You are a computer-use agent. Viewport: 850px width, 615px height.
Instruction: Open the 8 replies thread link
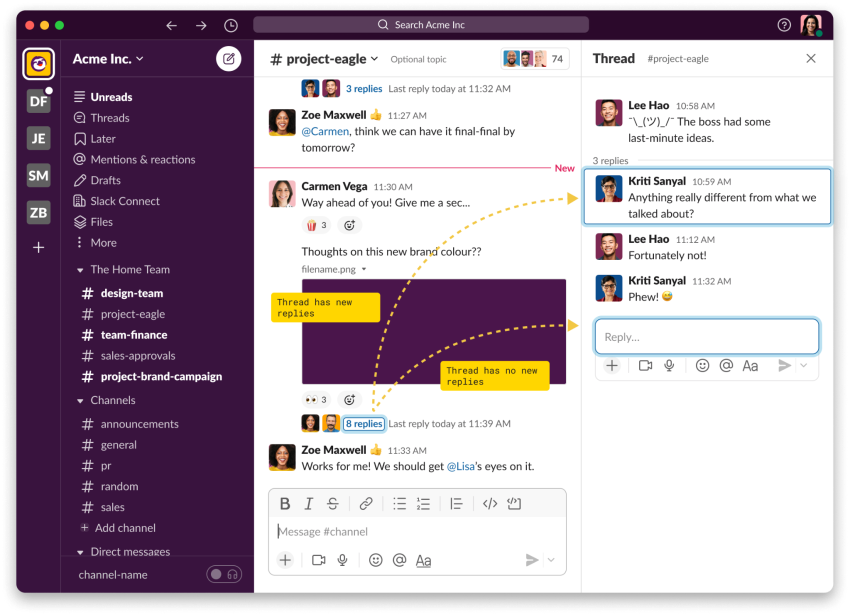364,424
